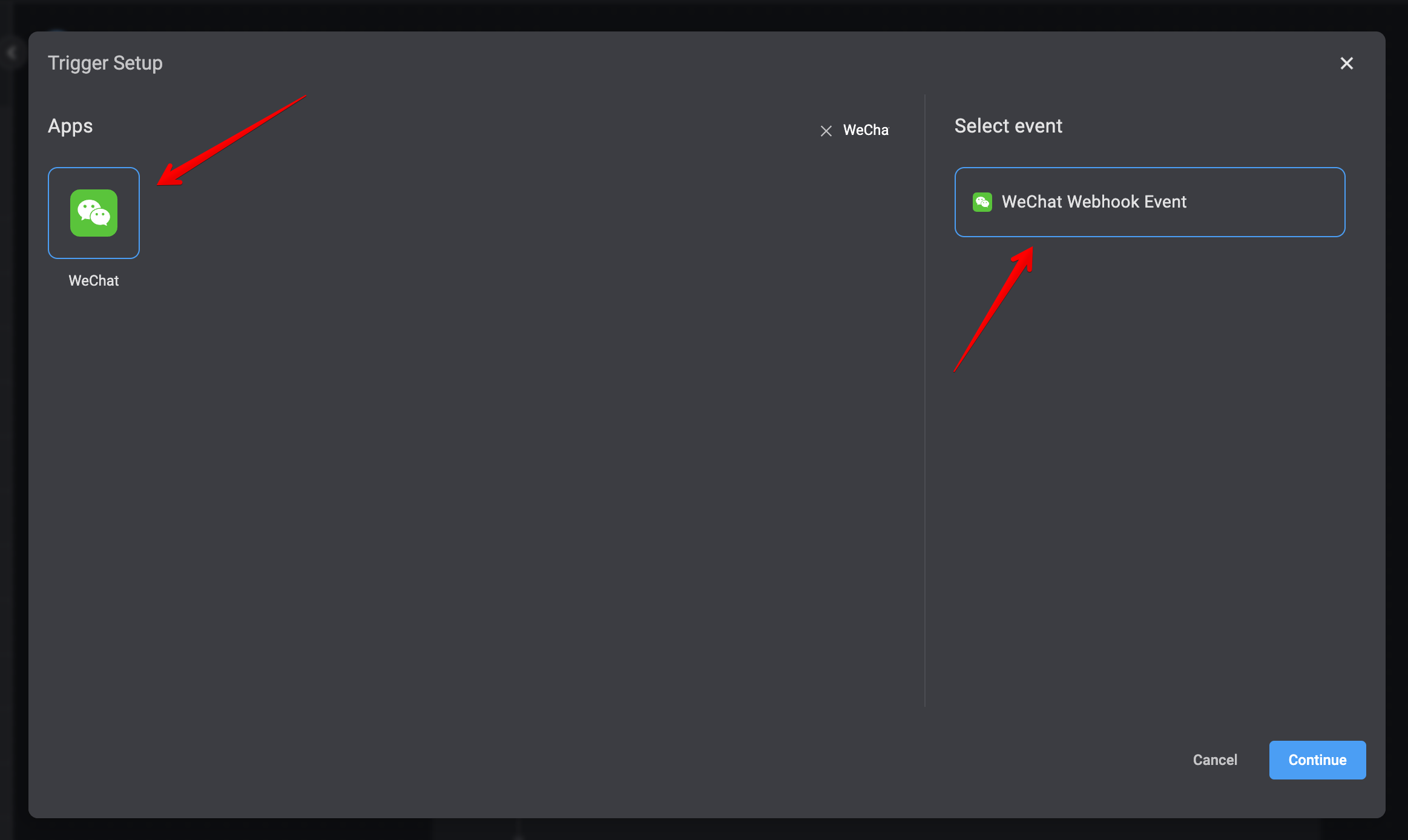
Task: Click the close X icon on the Trigger Setup dialog
Action: coord(1346,63)
